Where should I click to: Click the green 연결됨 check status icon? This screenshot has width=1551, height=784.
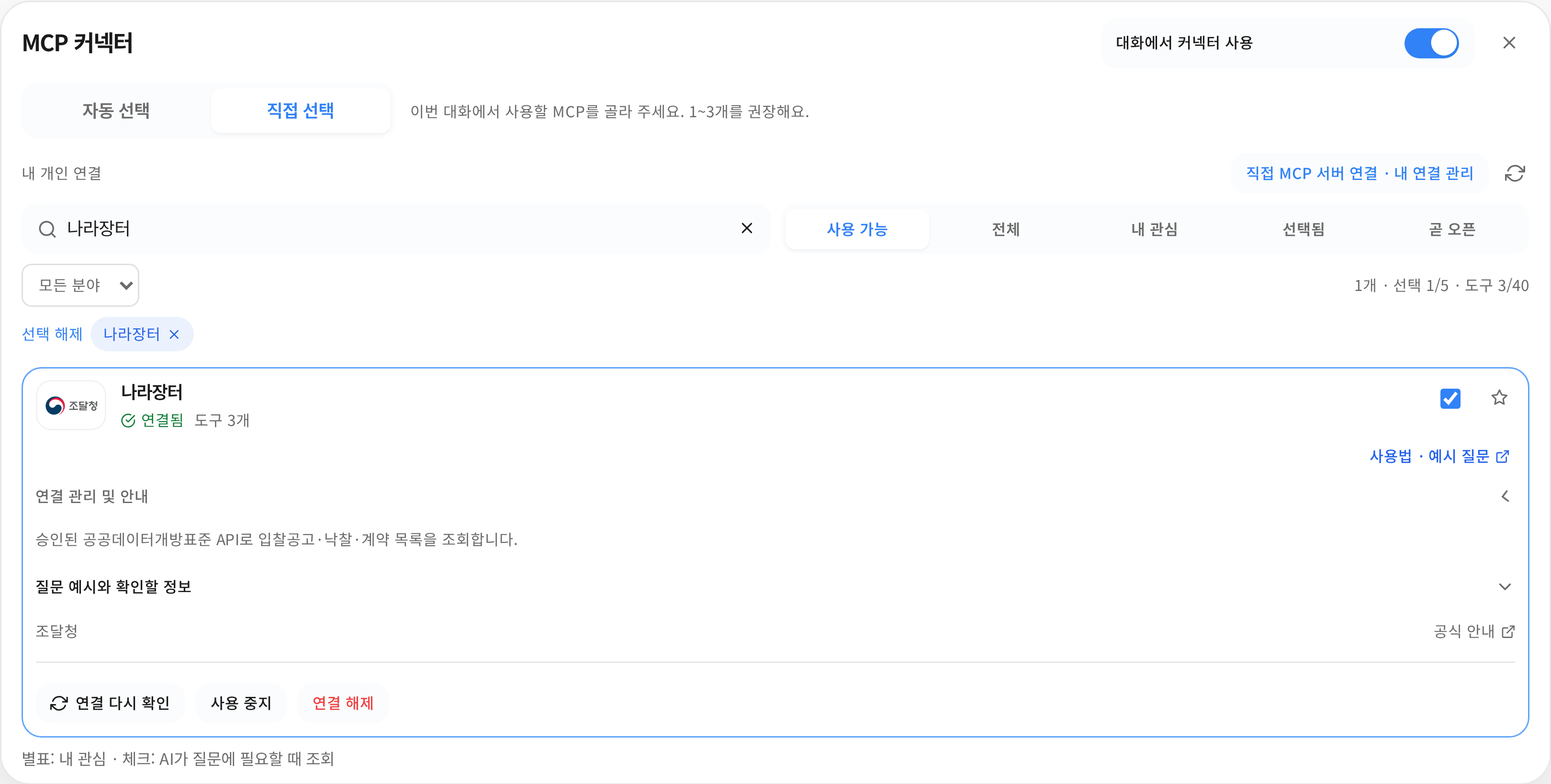click(x=128, y=420)
